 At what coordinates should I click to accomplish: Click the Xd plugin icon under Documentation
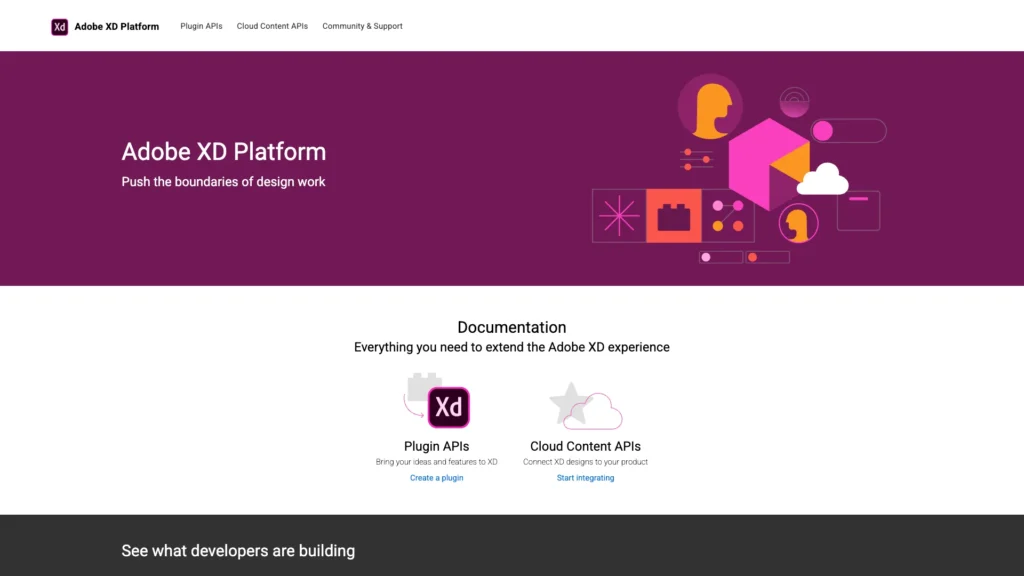[x=448, y=407]
